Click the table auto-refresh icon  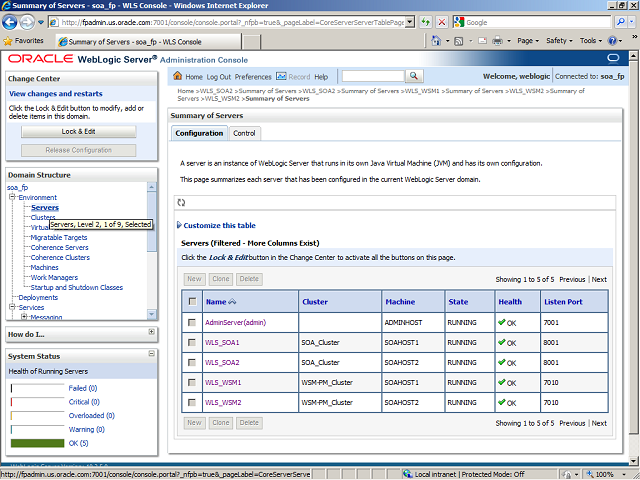tap(181, 202)
